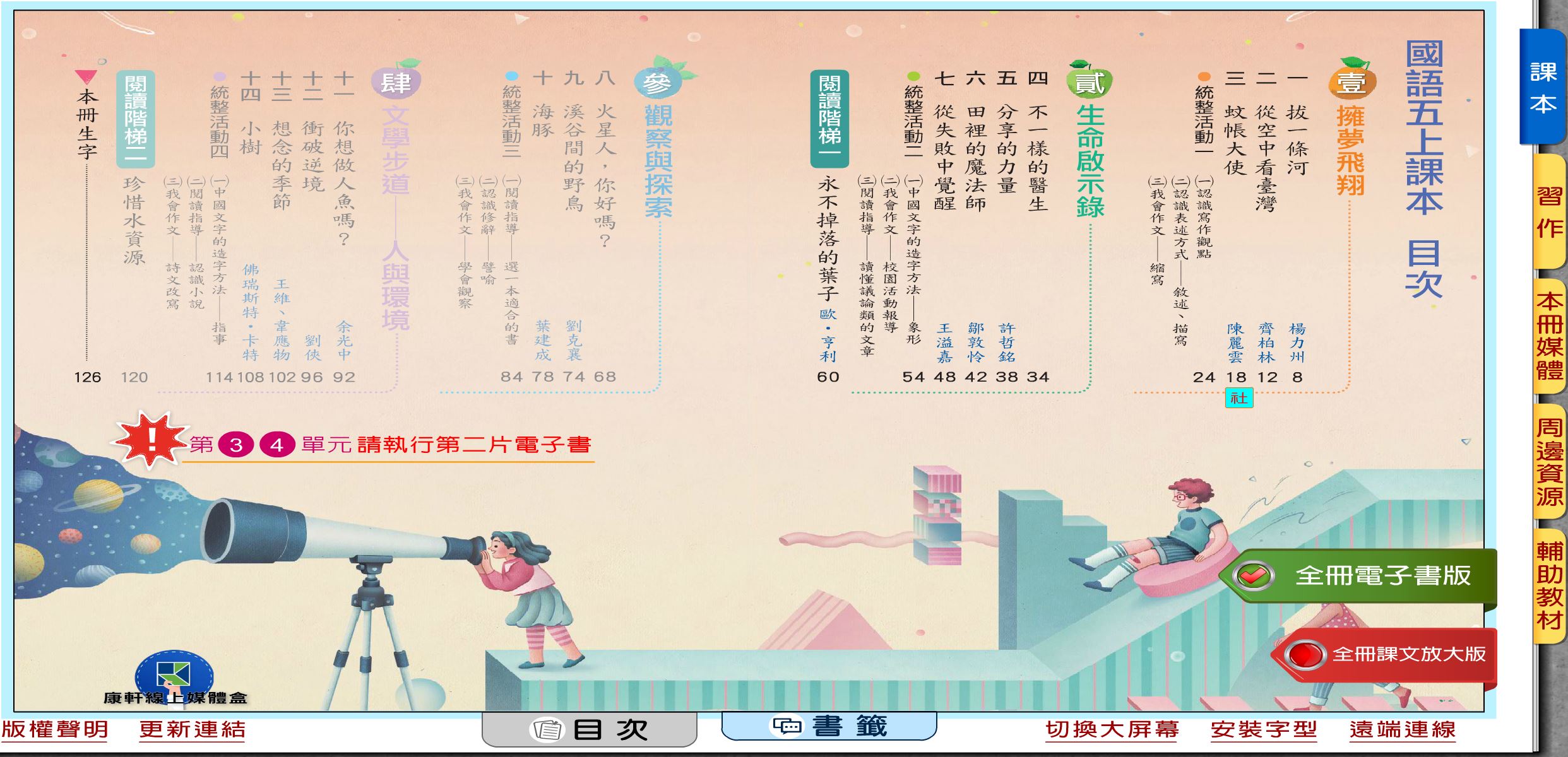Screen dimensions: 1568x757
Task: Open the 更新連結 link
Action: coord(193,729)
